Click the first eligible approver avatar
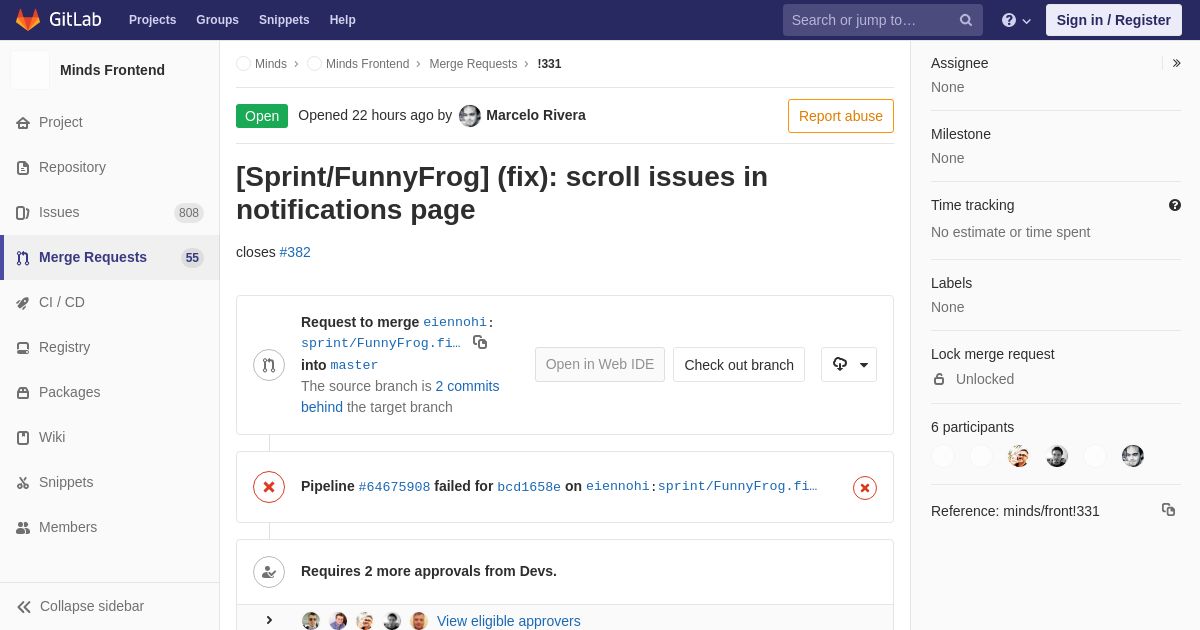The height and width of the screenshot is (630, 1200). pyautogui.click(x=311, y=621)
